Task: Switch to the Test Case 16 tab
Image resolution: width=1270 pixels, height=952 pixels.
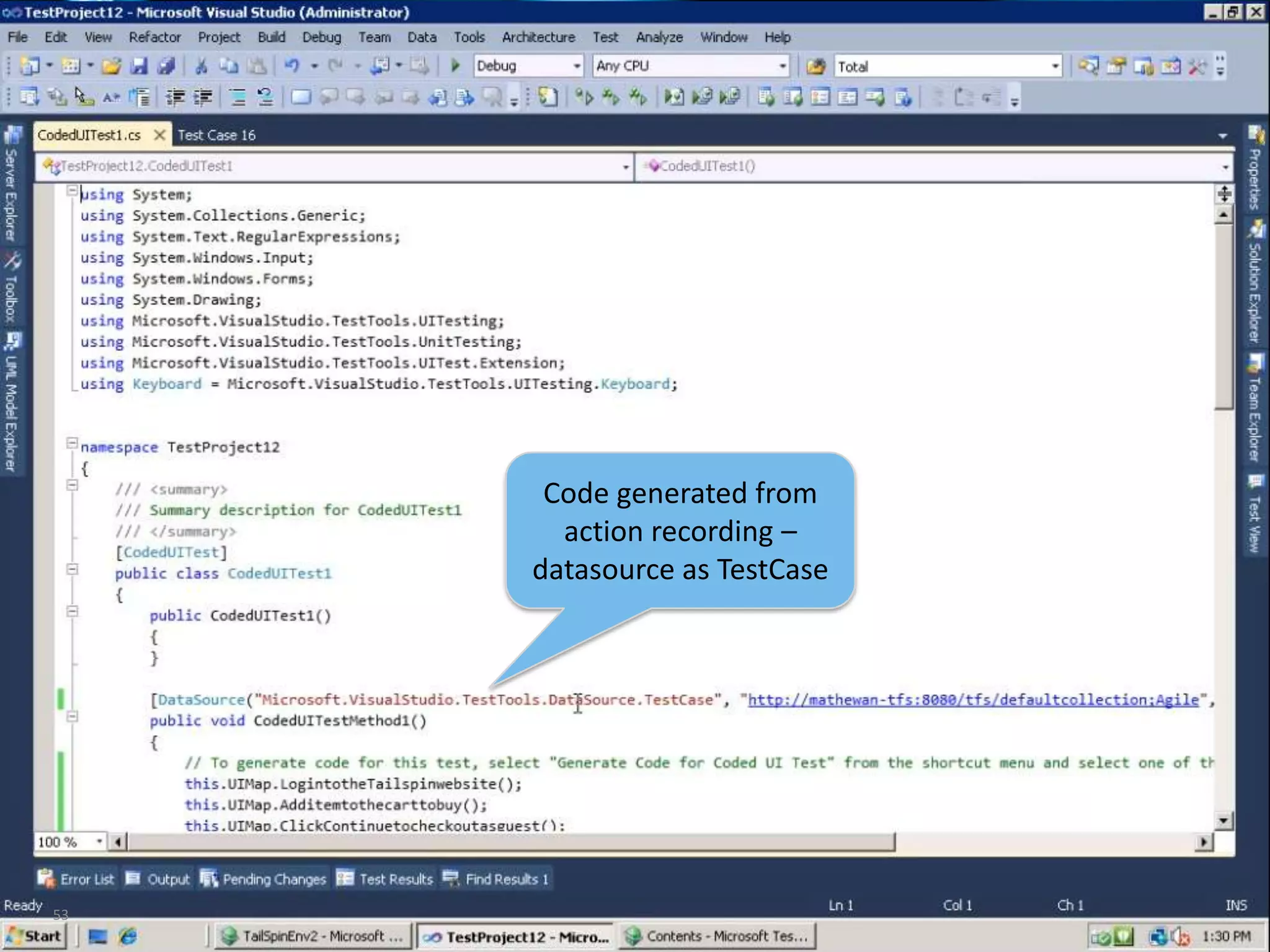Action: (216, 135)
